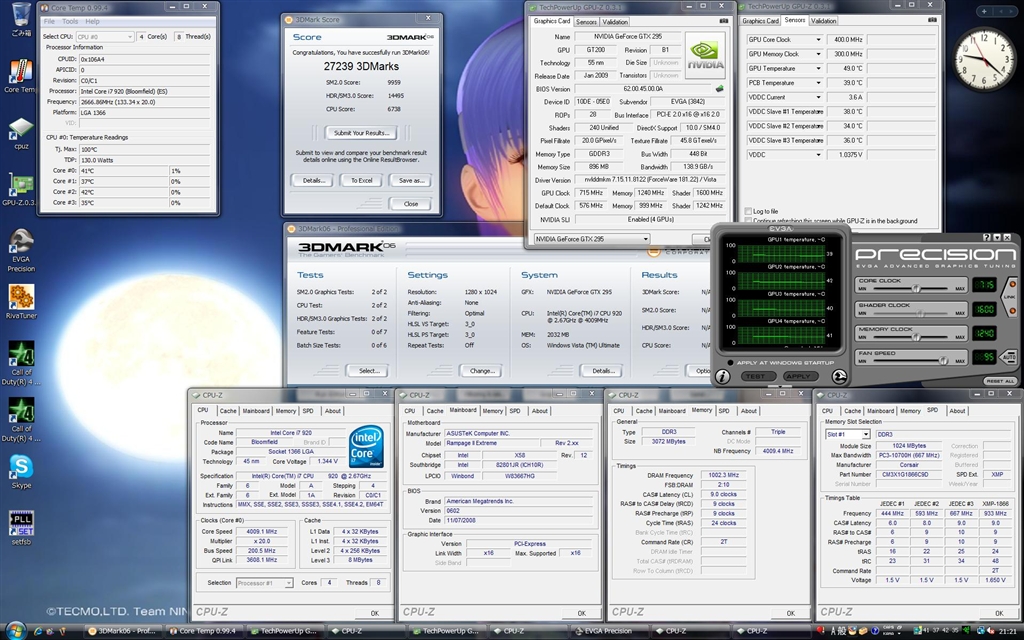Open the NVIDIA GeForce GTX 295 dropdown
1024x640 pixels.
click(591, 239)
